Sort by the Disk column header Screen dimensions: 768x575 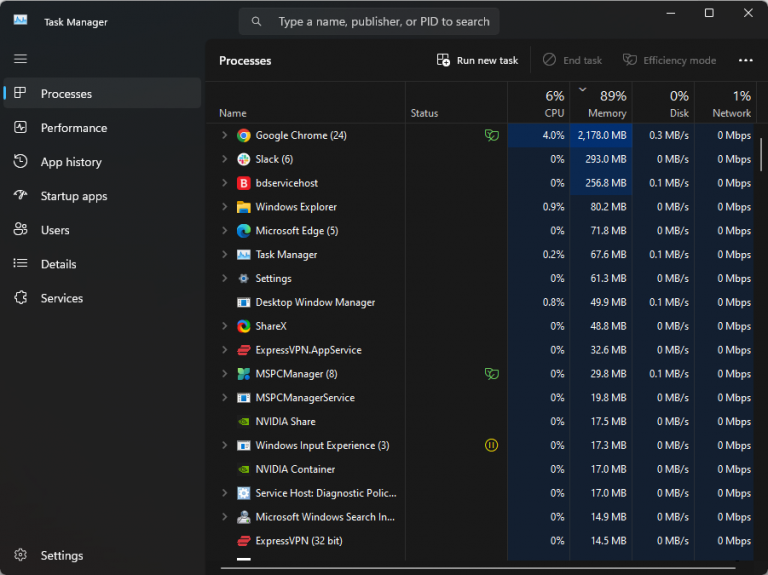pos(664,103)
